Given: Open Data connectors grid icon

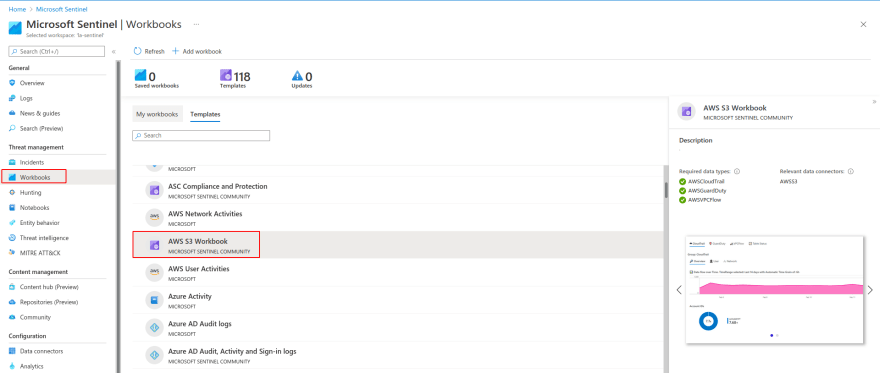Looking at the screenshot, I should click(x=12, y=351).
